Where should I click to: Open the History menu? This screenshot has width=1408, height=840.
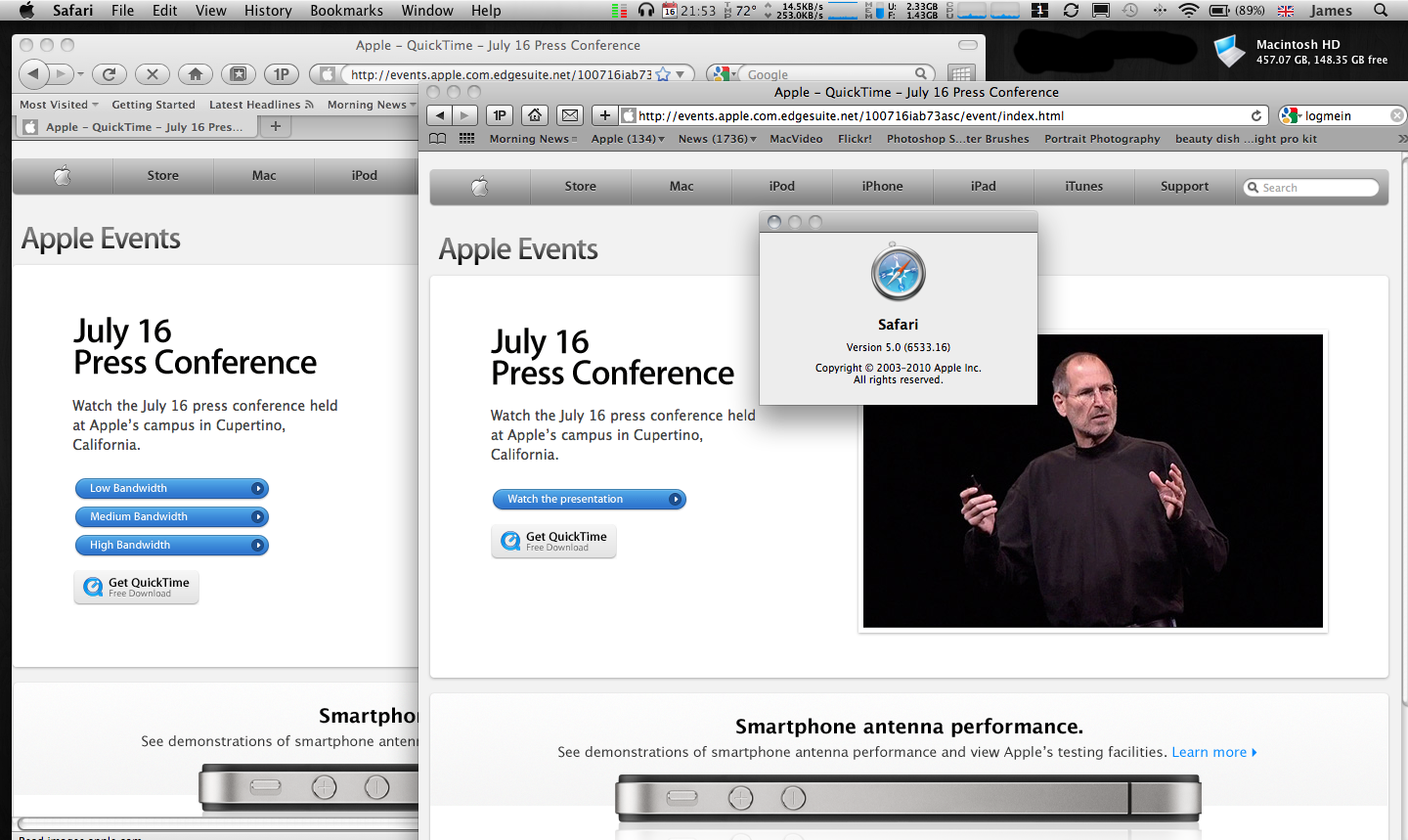pos(268,11)
